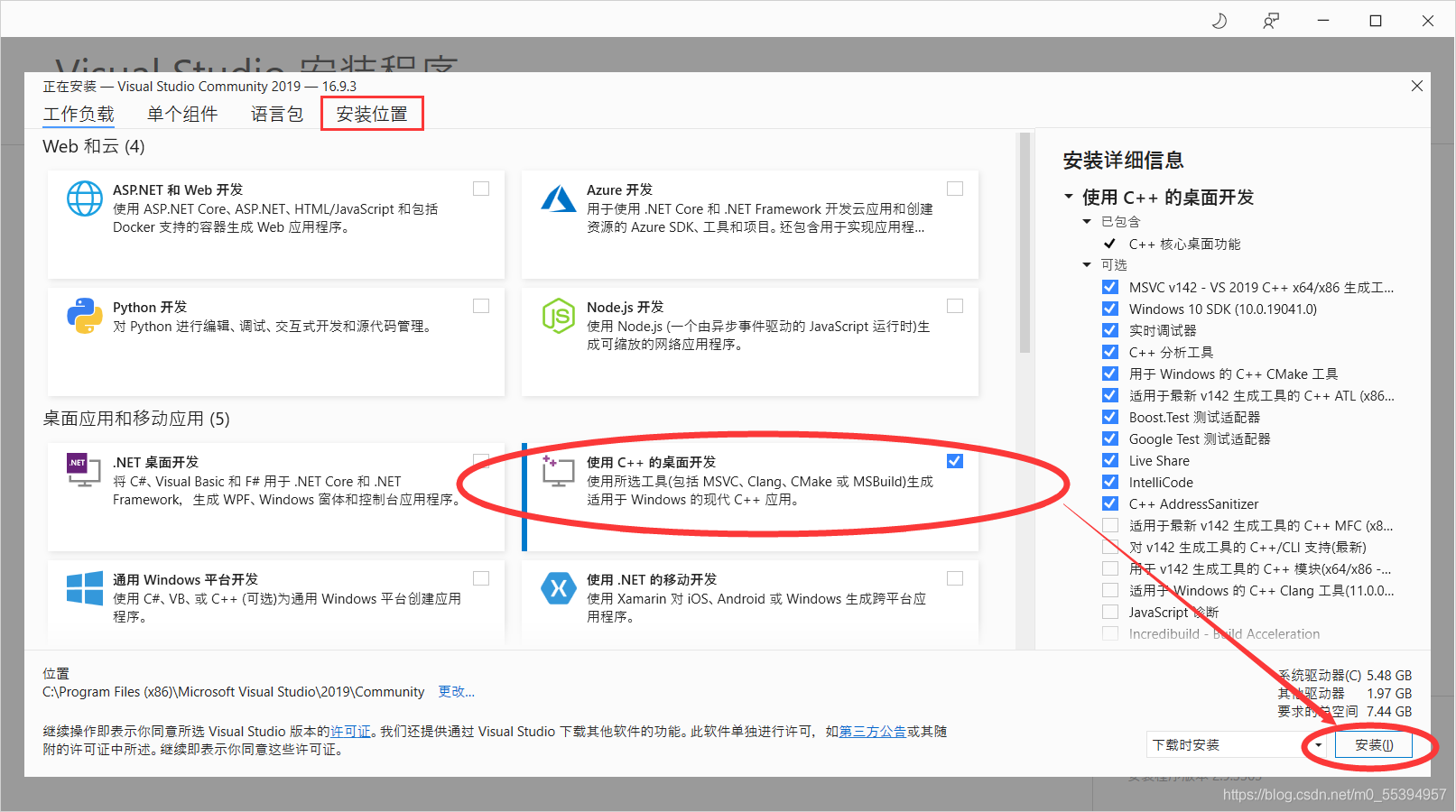
Task: Switch to the 工作负载 tab
Action: point(79,114)
